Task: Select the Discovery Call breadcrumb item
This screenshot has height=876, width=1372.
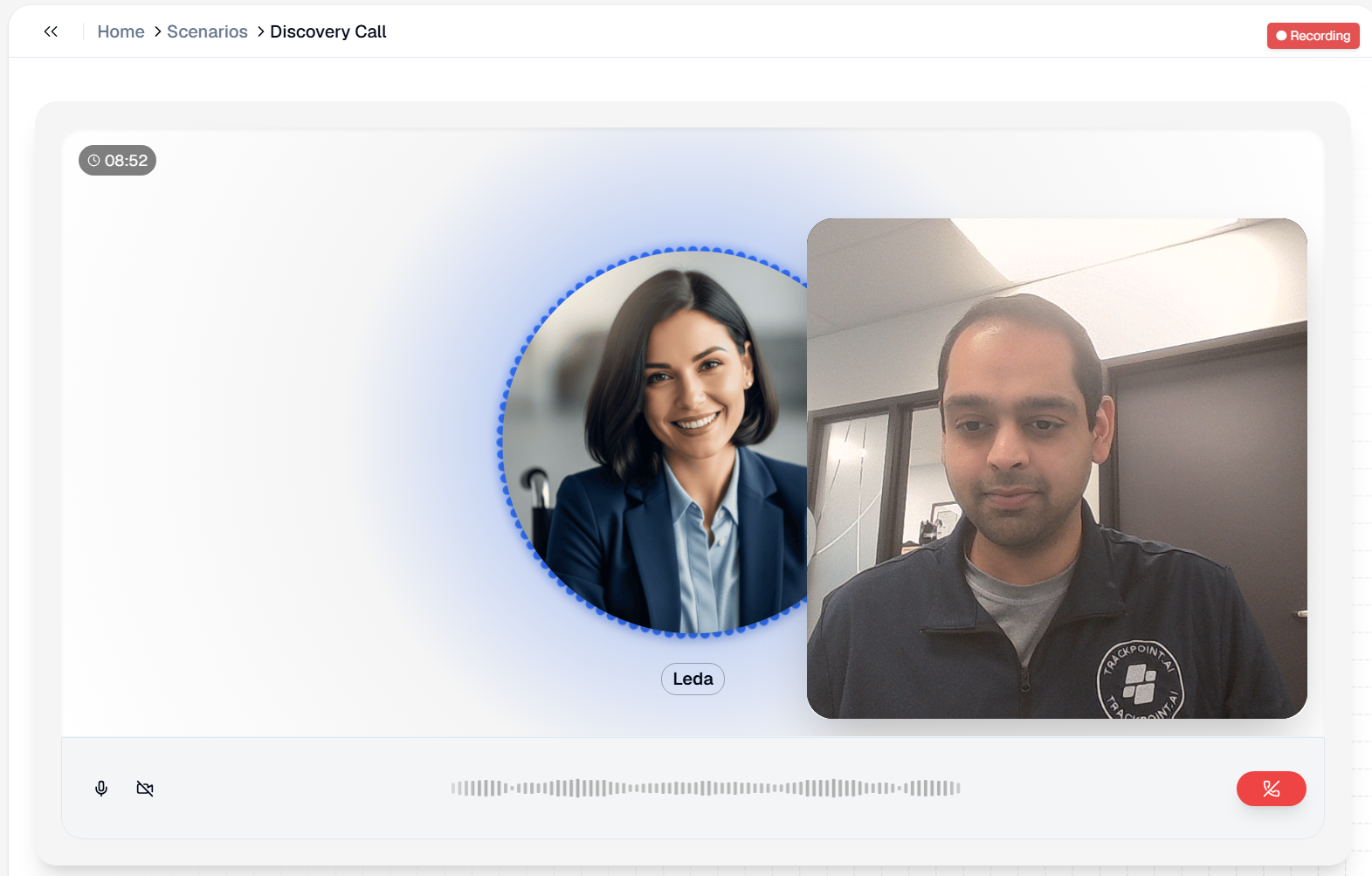Action: tap(327, 31)
